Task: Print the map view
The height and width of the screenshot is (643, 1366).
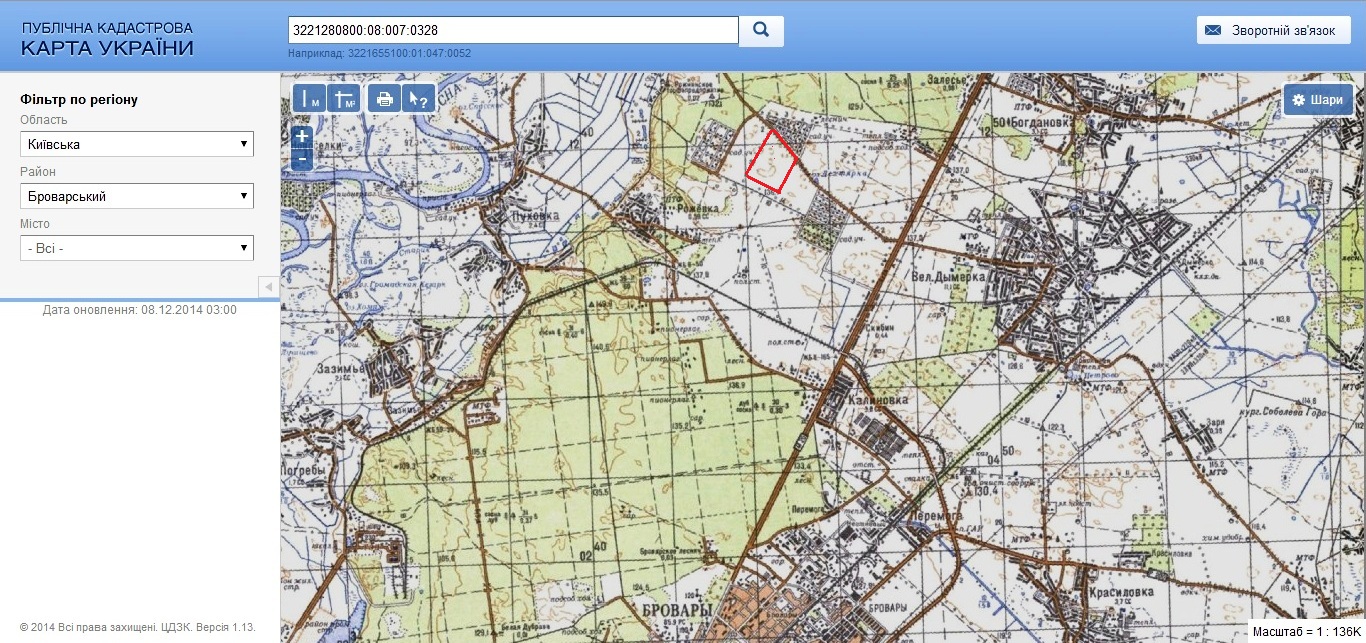Action: coord(384,99)
